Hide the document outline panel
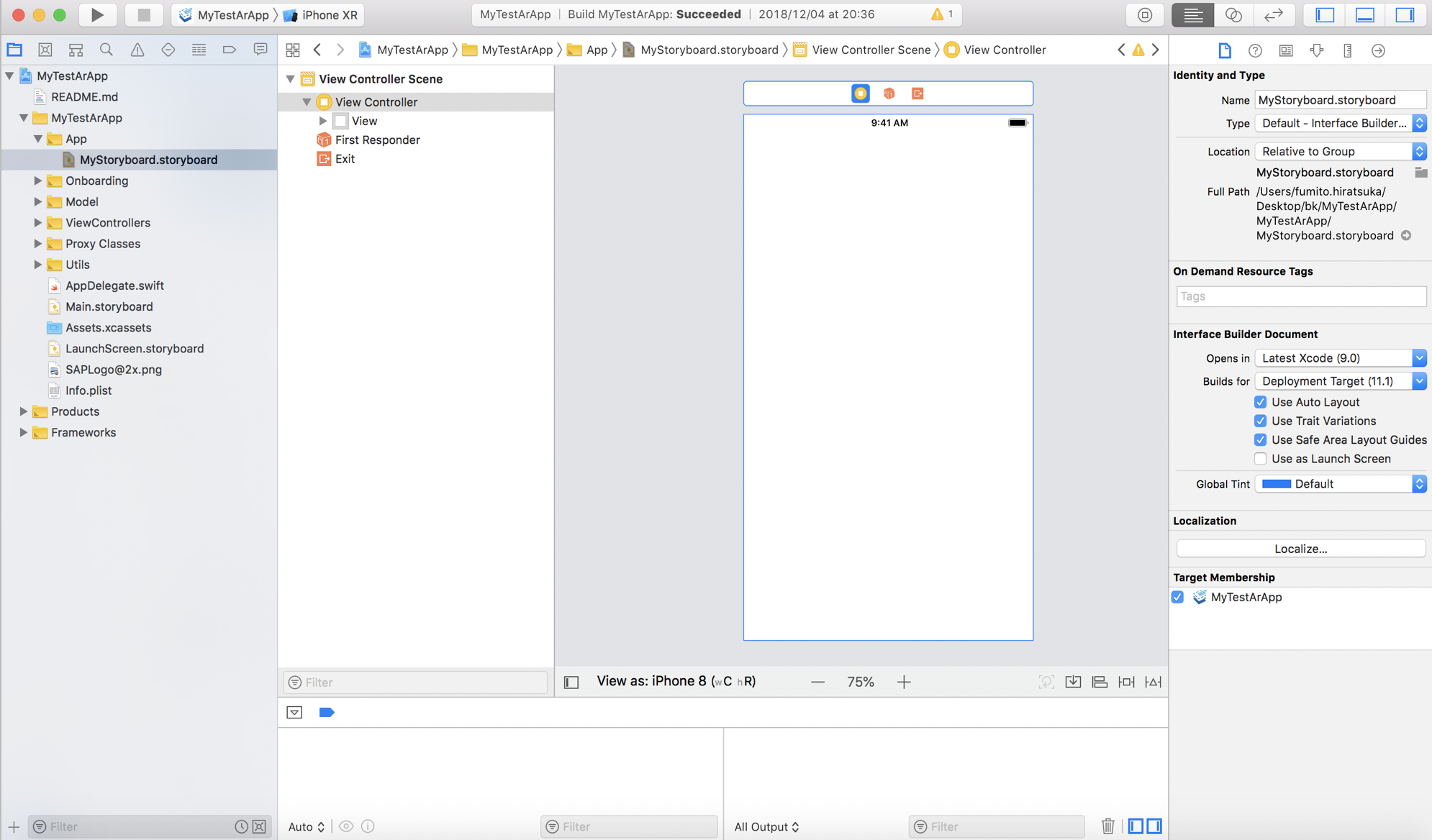The height and width of the screenshot is (840, 1432). (x=571, y=682)
